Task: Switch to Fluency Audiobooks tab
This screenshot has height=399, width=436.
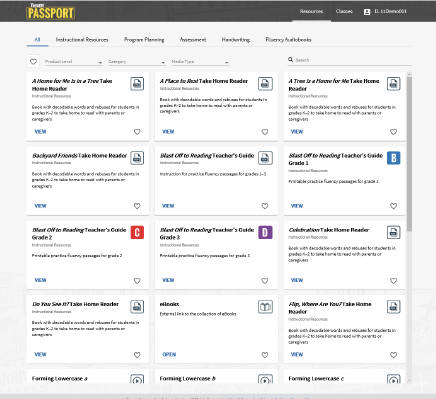Action: [x=288, y=40]
